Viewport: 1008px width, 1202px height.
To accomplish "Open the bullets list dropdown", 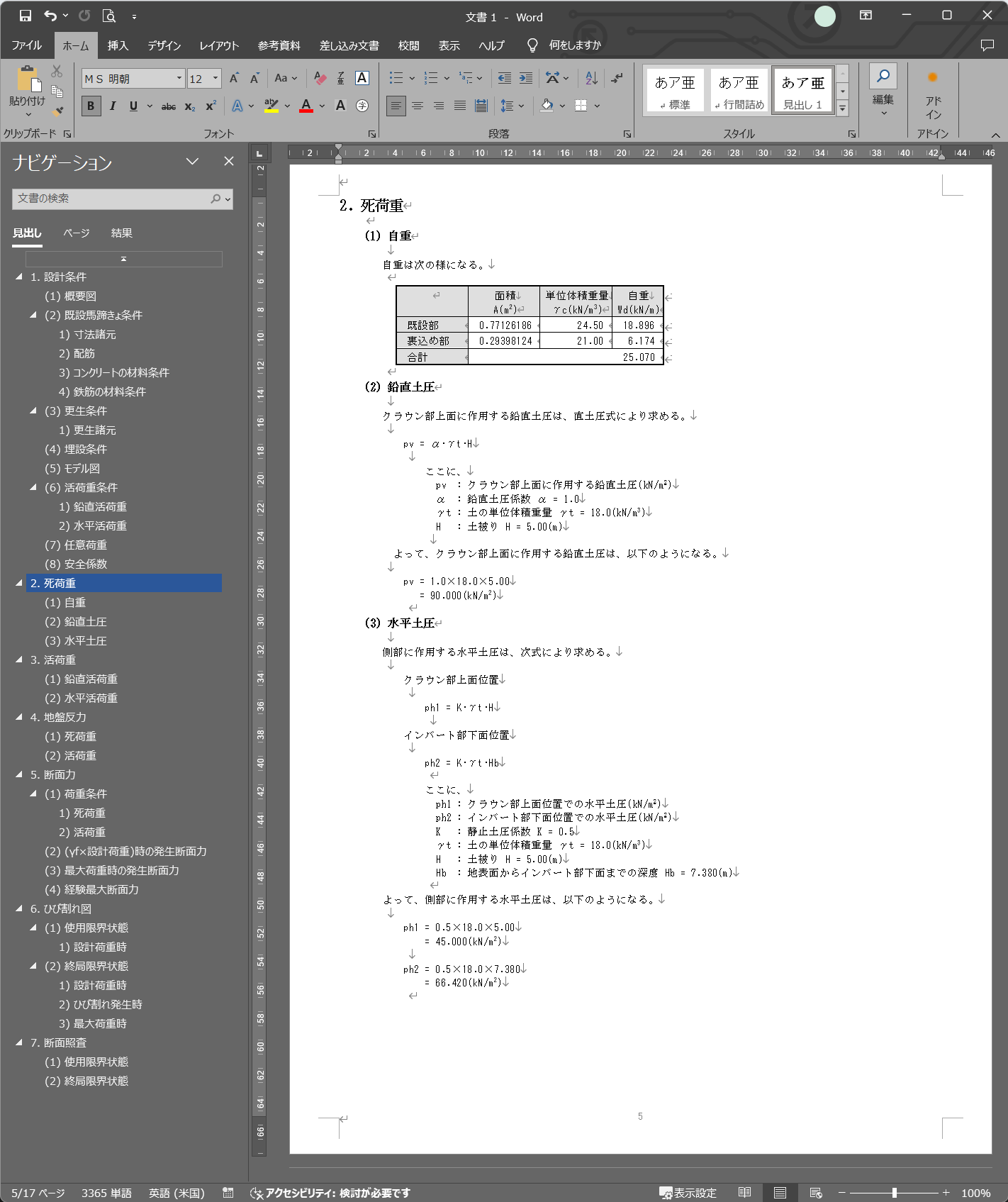I will 412,78.
